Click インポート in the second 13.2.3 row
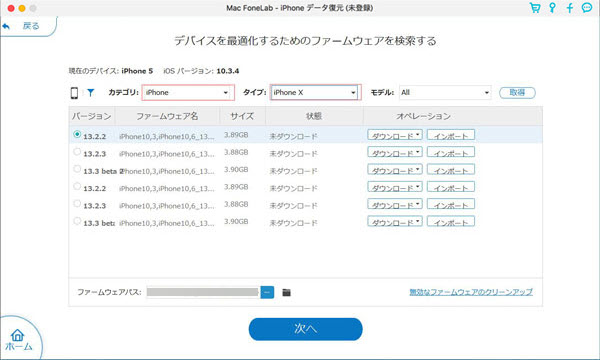 pos(451,204)
